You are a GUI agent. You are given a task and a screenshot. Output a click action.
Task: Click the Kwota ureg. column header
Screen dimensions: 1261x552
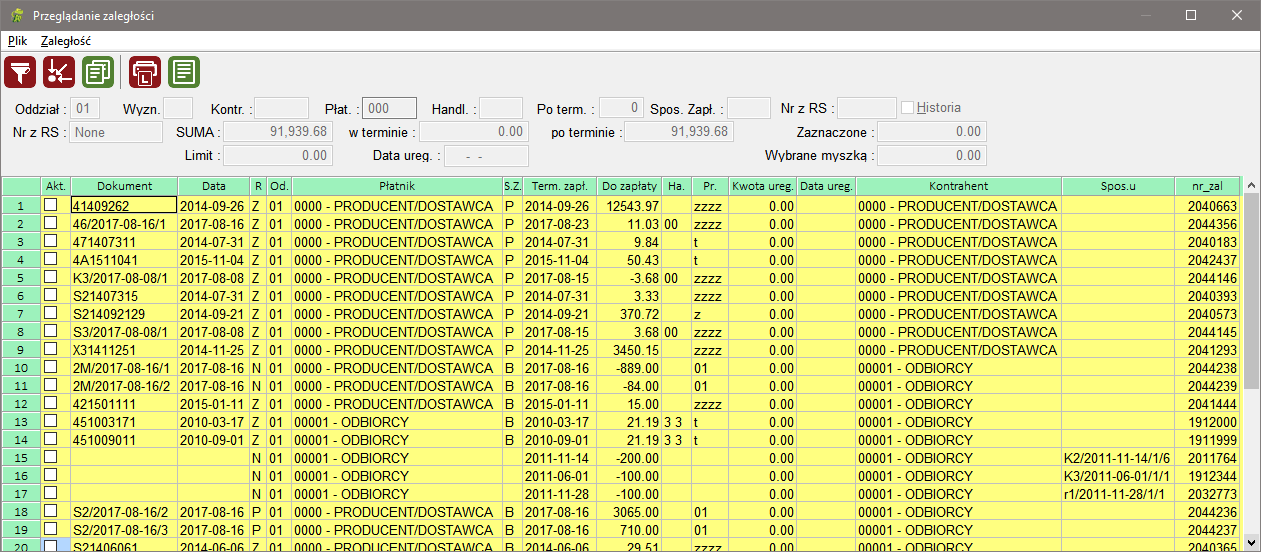tap(762, 186)
